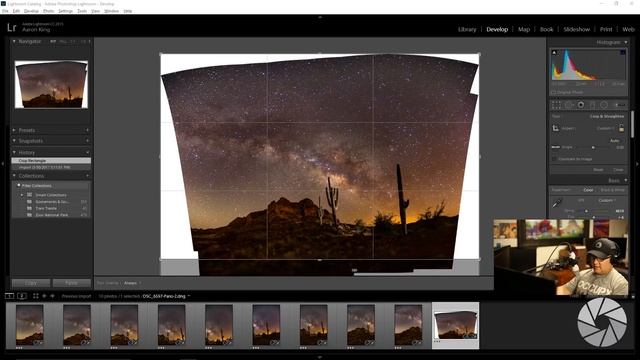The width and height of the screenshot is (640, 360).
Task: Select the Crop Overlay tool icon
Action: (556, 105)
